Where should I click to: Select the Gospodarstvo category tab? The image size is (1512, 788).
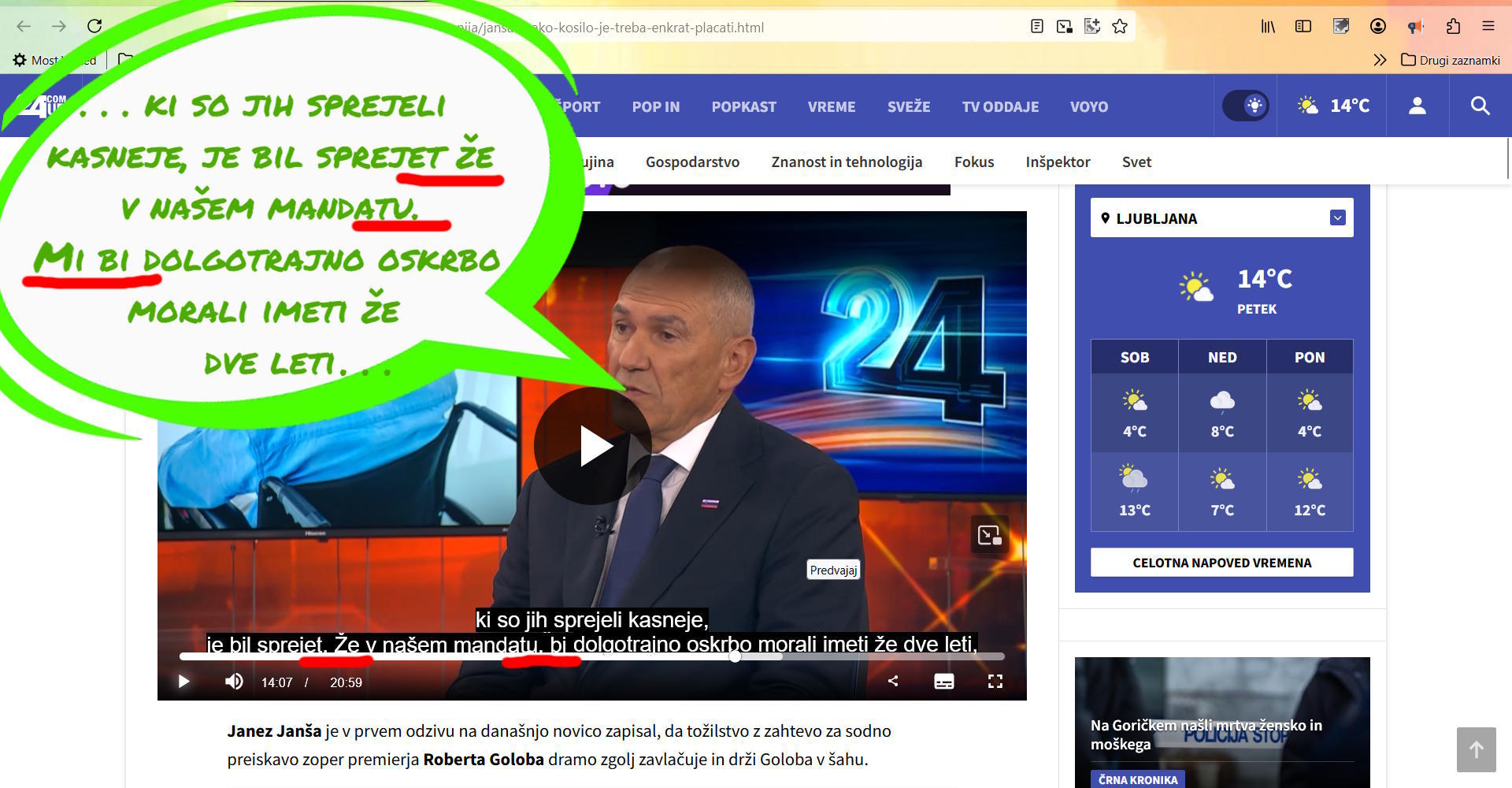tap(692, 162)
